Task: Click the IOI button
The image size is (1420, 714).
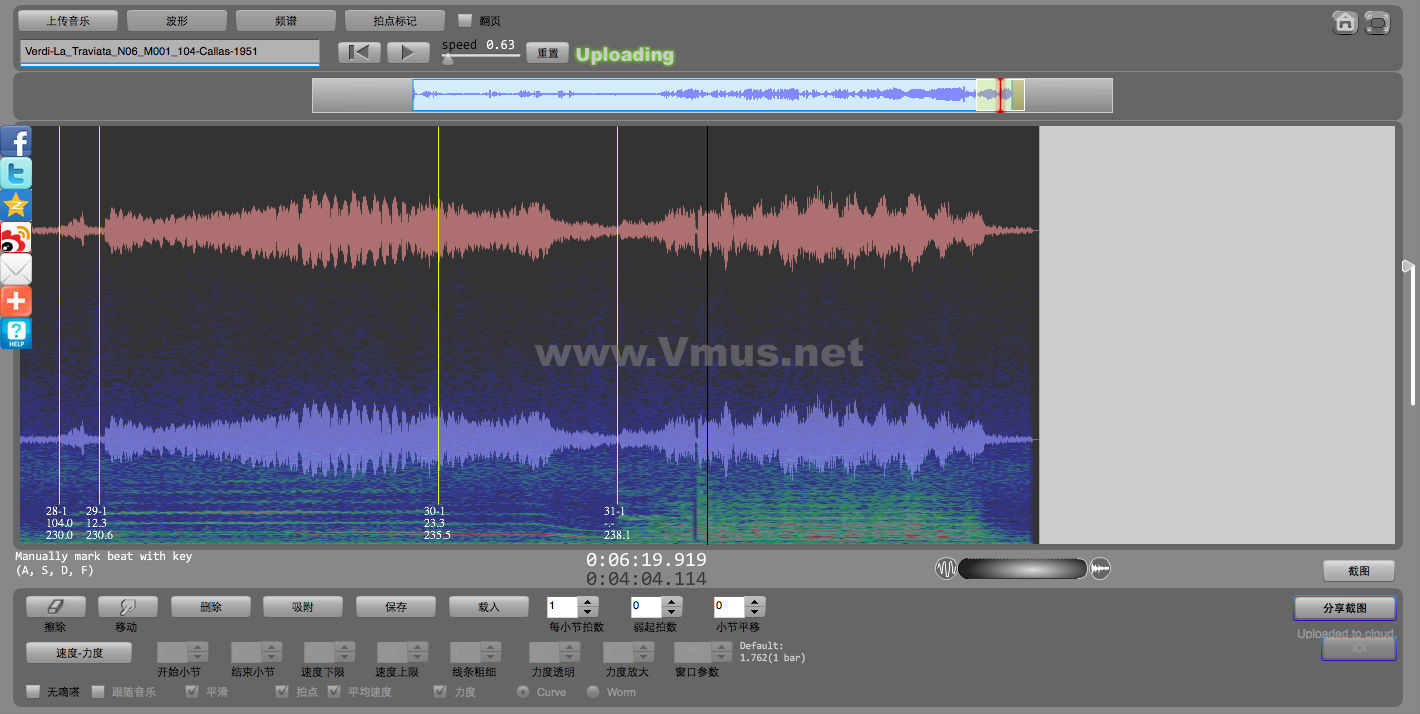Action: click(x=1359, y=648)
